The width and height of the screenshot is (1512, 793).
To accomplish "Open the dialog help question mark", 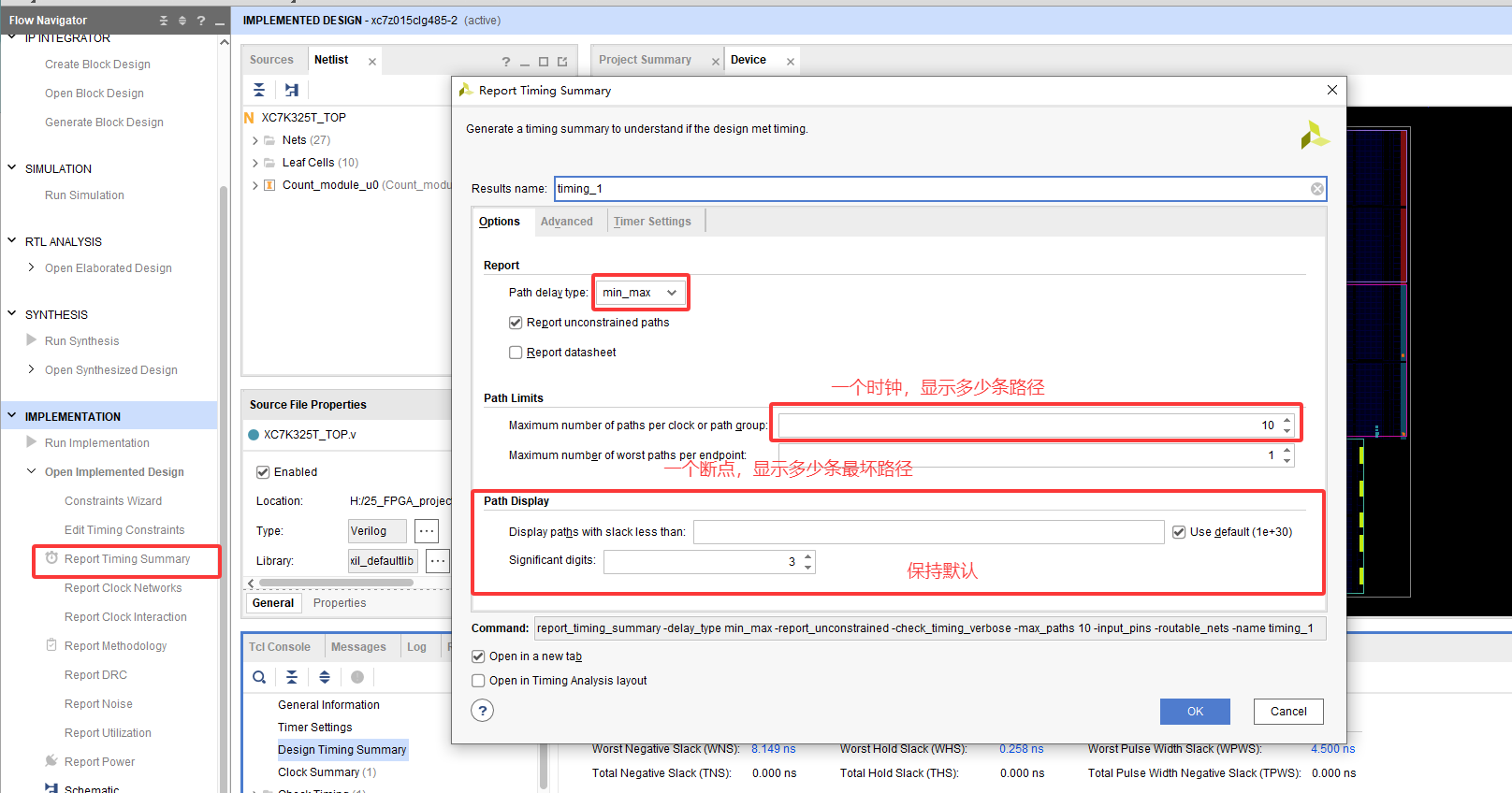I will tap(483, 711).
